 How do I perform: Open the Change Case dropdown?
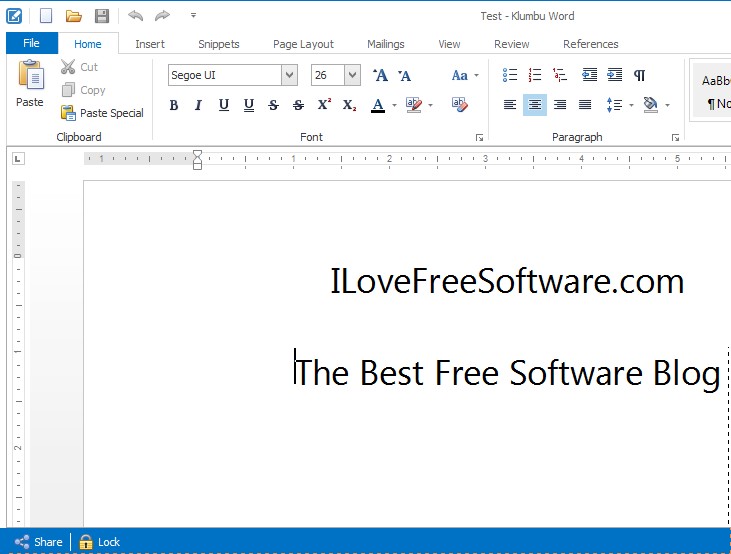465,75
